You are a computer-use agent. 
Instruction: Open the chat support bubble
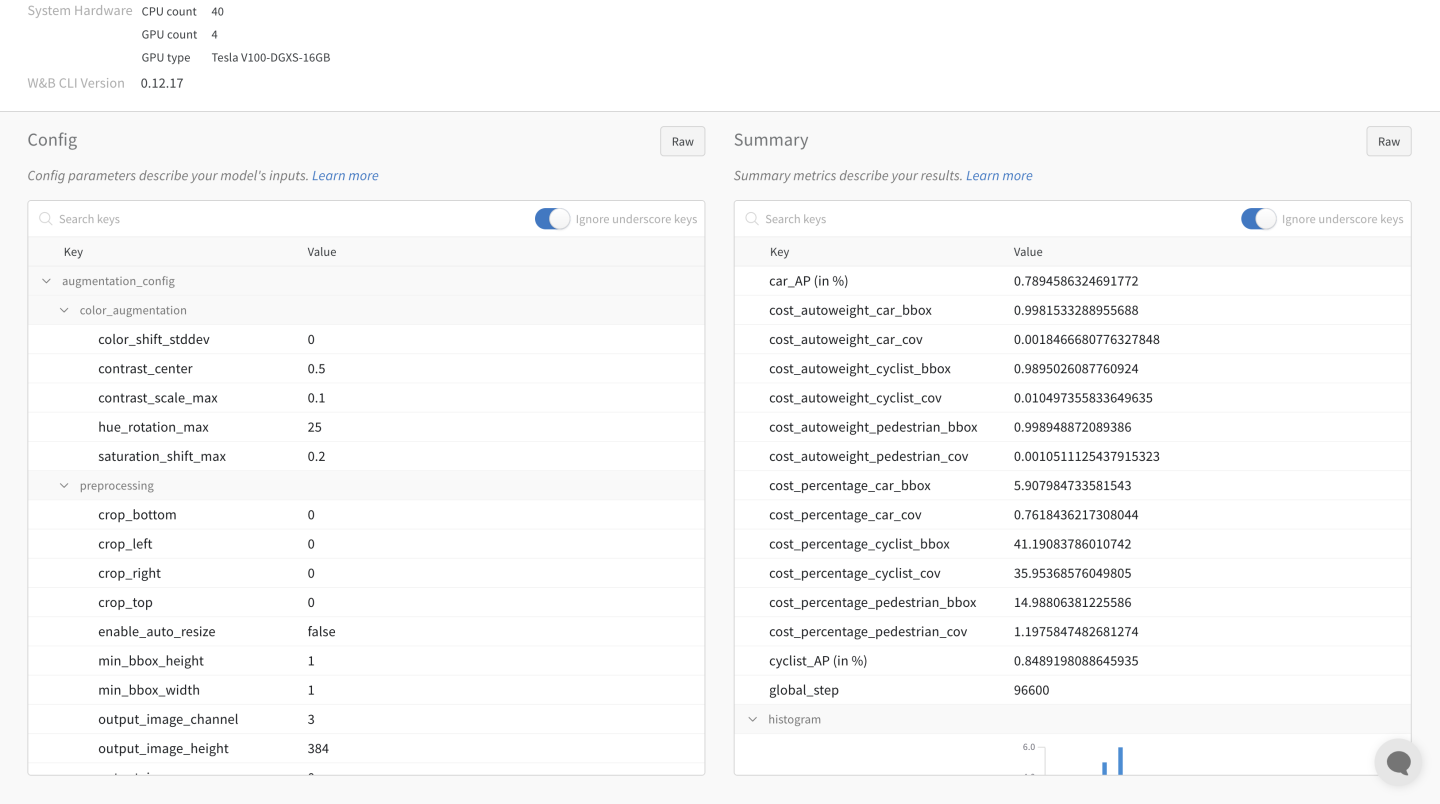point(1398,762)
